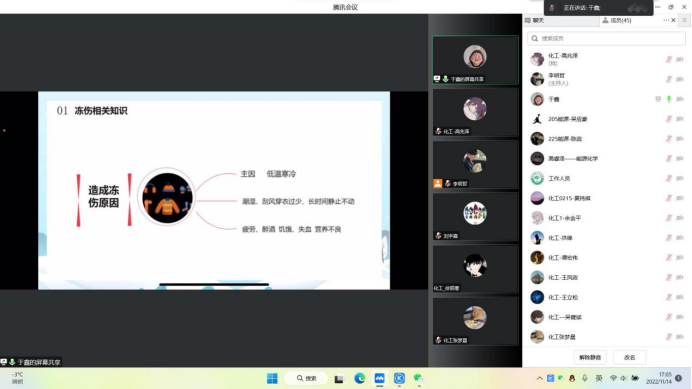Toggle your own microphone in the (我) row
This screenshot has width=692, height=389.
[x=669, y=59]
